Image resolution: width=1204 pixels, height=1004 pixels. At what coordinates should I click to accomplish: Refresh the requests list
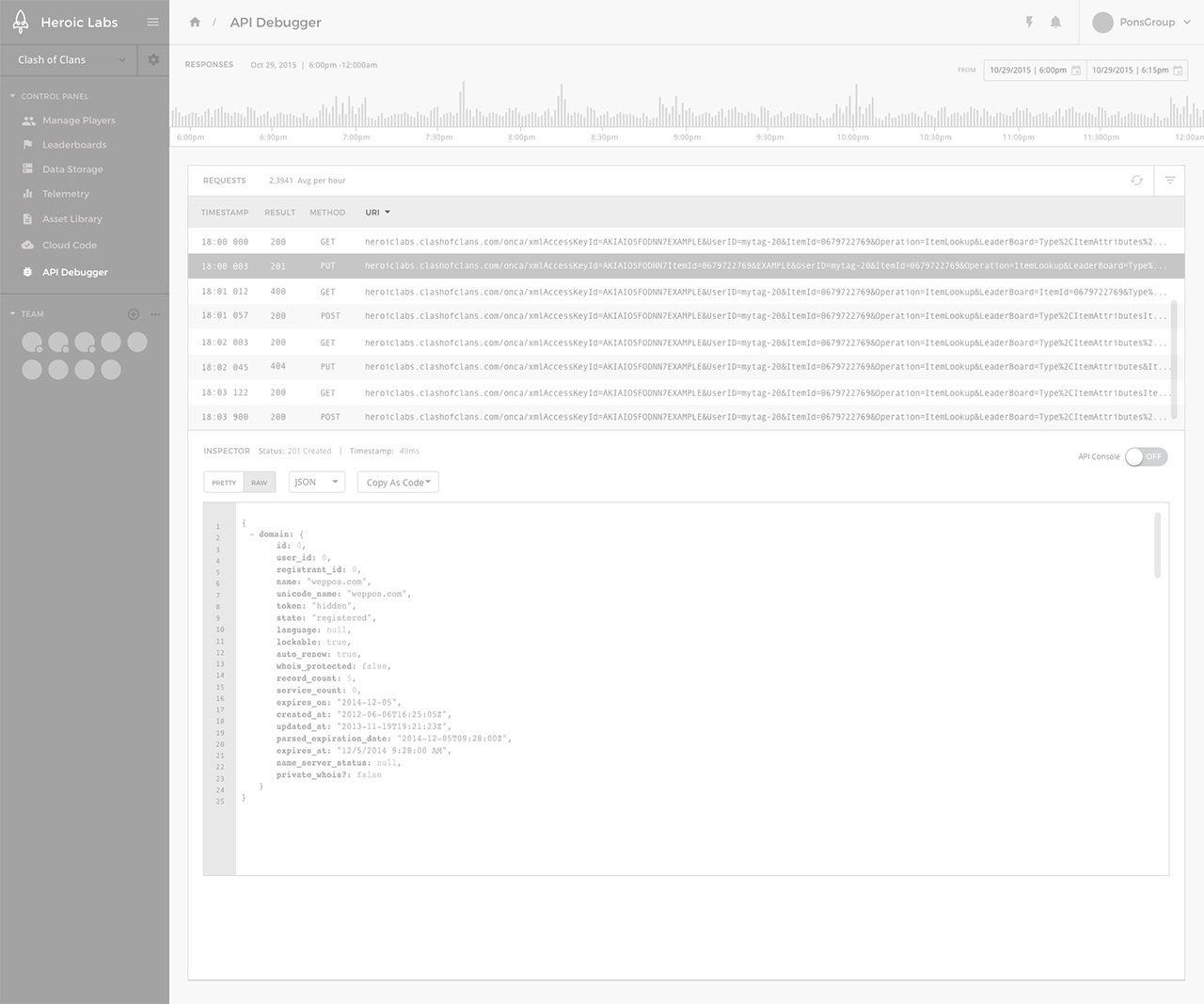coord(1136,181)
